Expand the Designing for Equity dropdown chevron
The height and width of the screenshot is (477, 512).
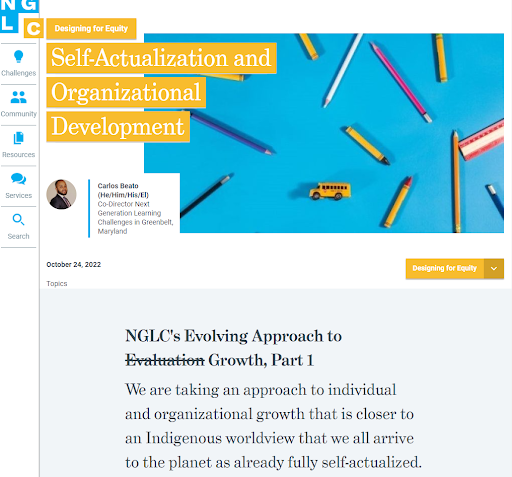[494, 268]
